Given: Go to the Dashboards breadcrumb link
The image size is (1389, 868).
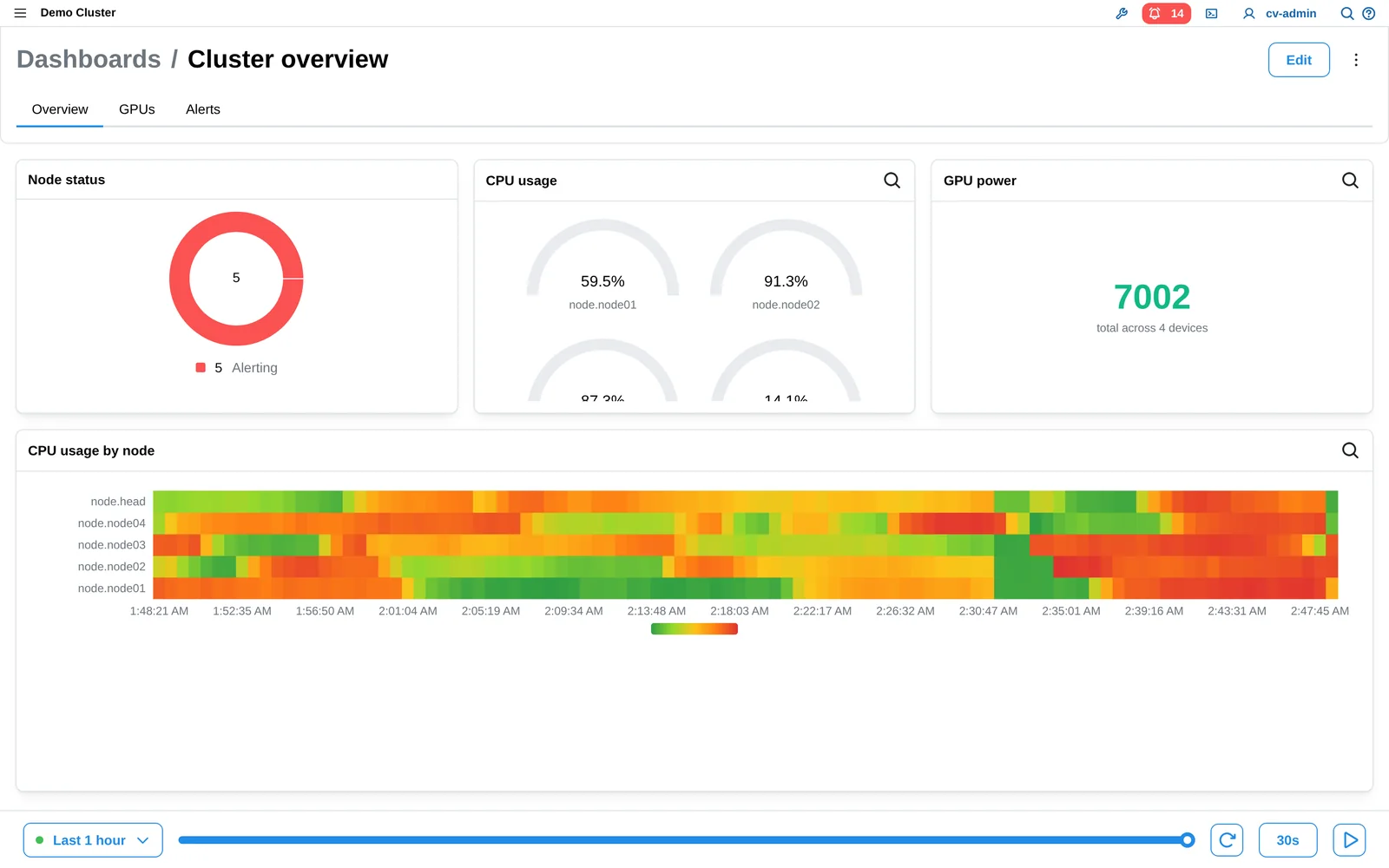Looking at the screenshot, I should pos(89,59).
